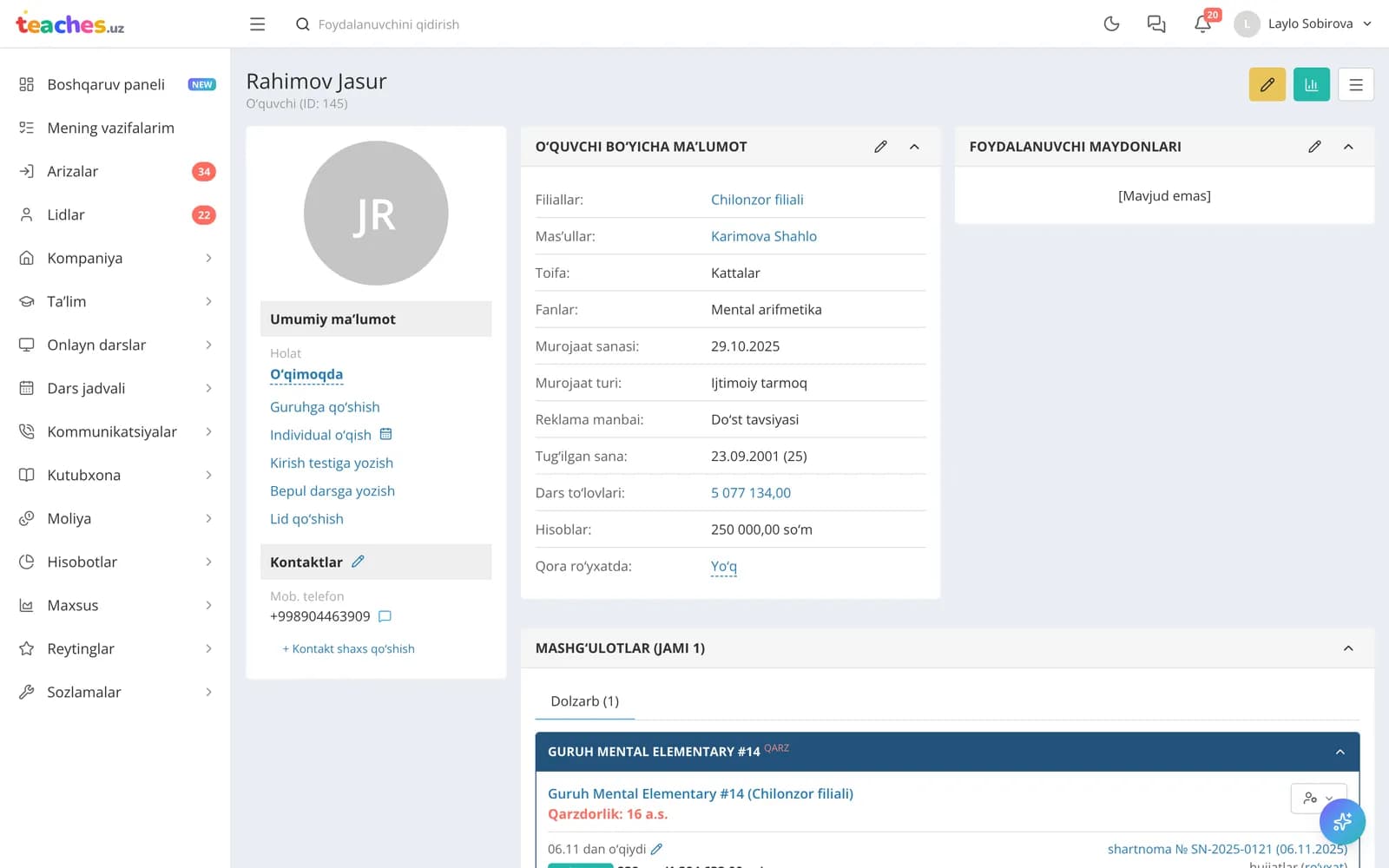Edit Kontaktlar section pencil icon
This screenshot has width=1389, height=868.
tap(358, 562)
